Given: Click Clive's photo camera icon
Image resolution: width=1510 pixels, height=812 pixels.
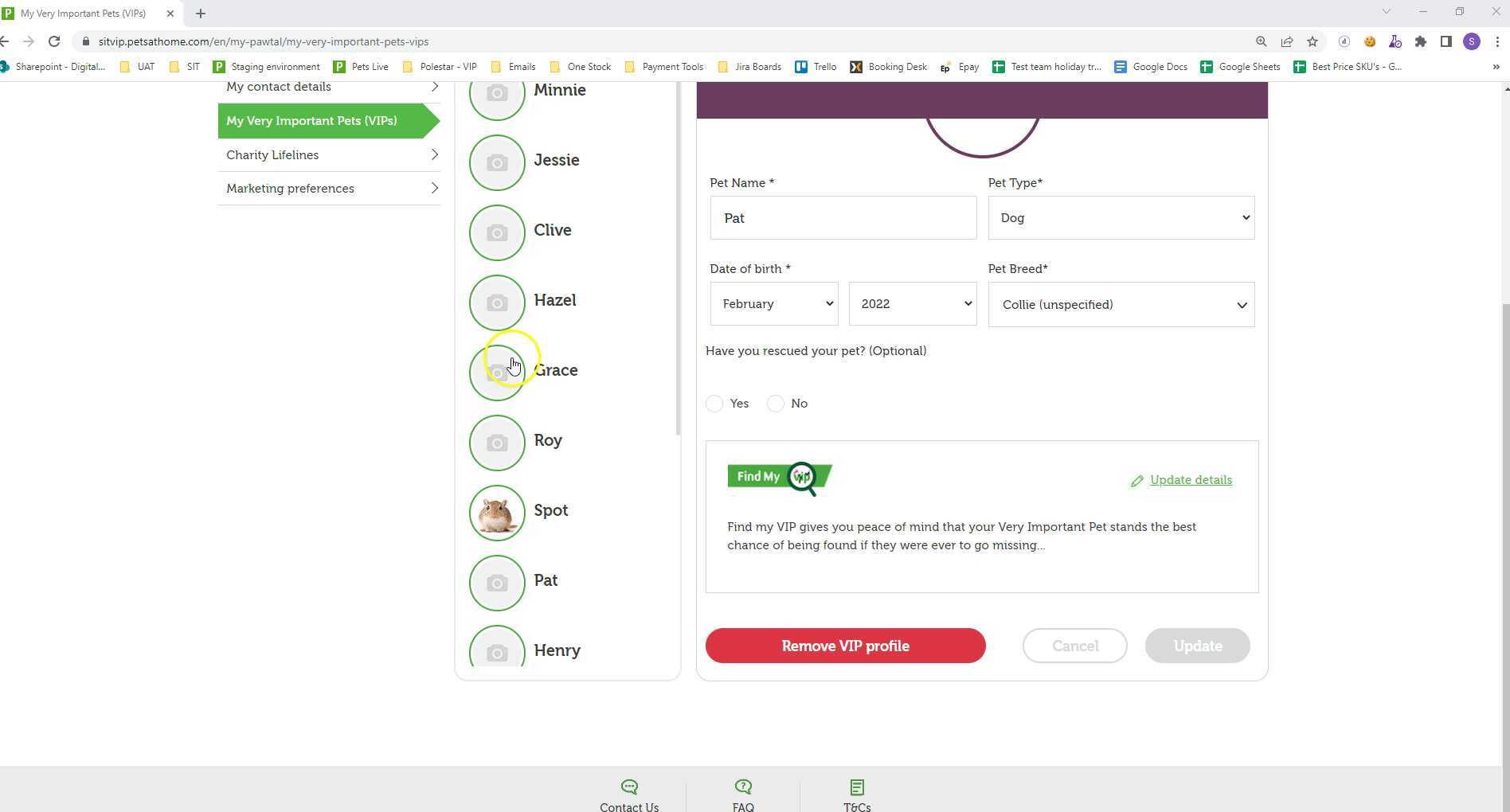Looking at the screenshot, I should pos(496,232).
